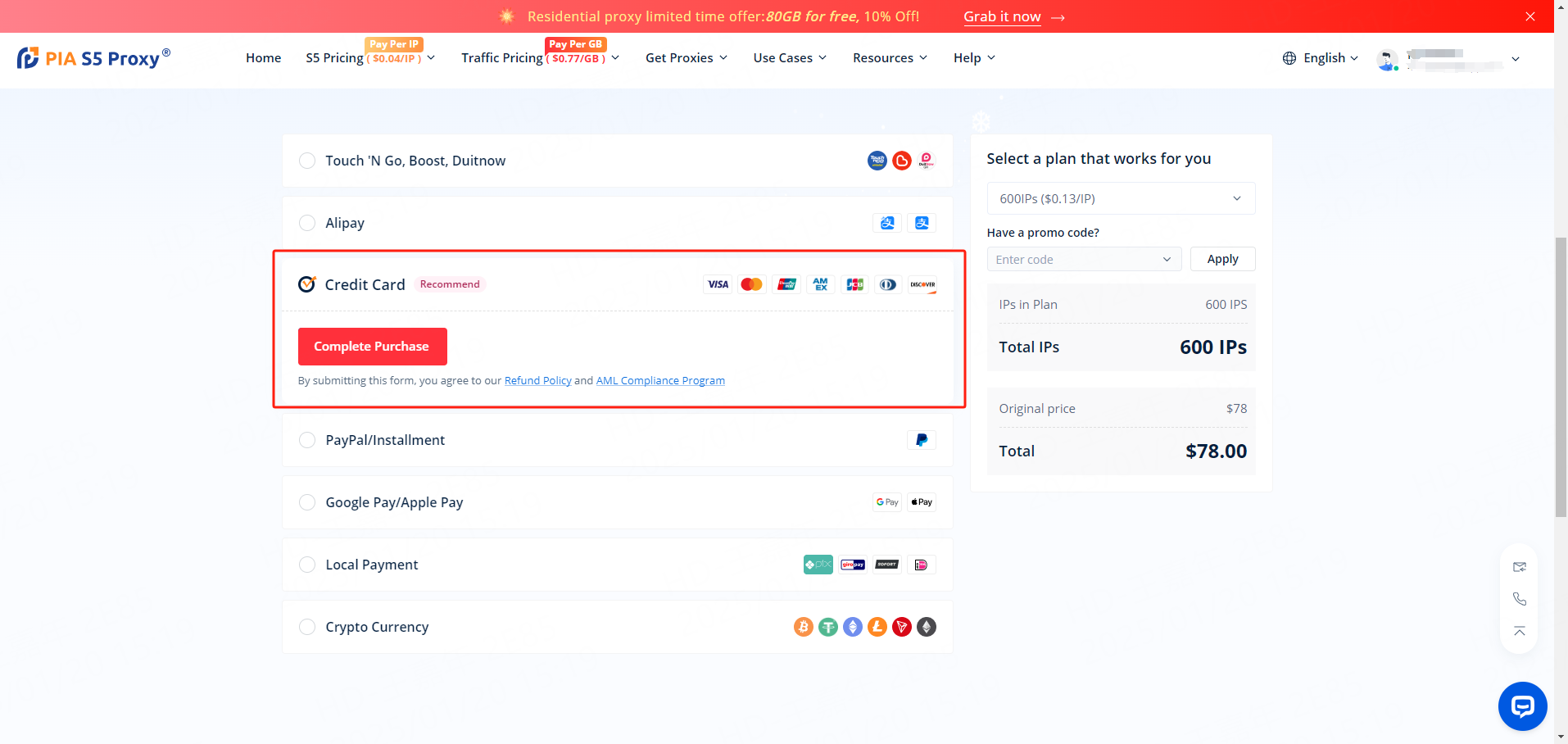The width and height of the screenshot is (1568, 744).
Task: Click the Complete Purchase button
Action: [372, 347]
